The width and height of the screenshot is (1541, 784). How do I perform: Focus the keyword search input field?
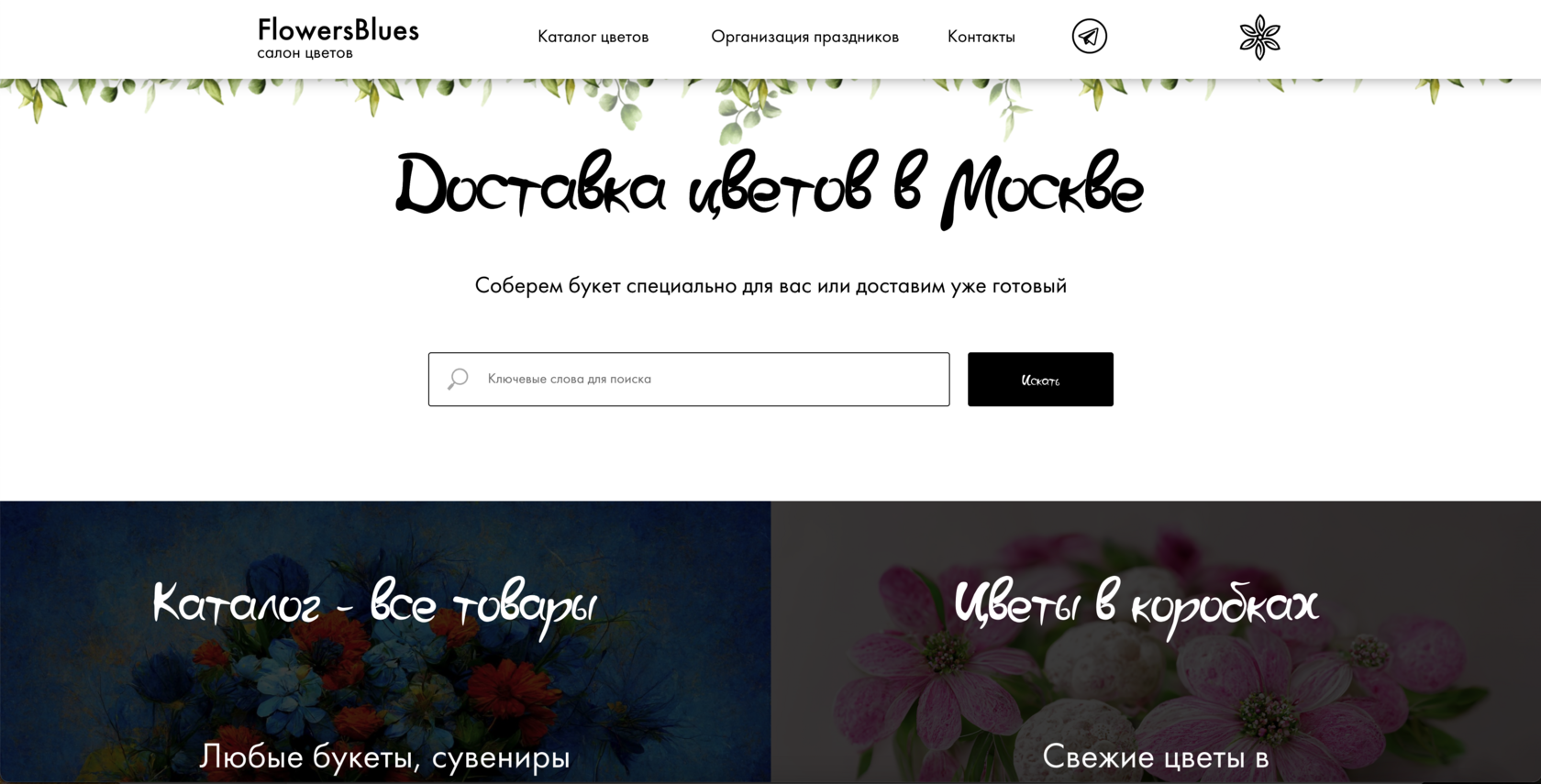[689, 379]
